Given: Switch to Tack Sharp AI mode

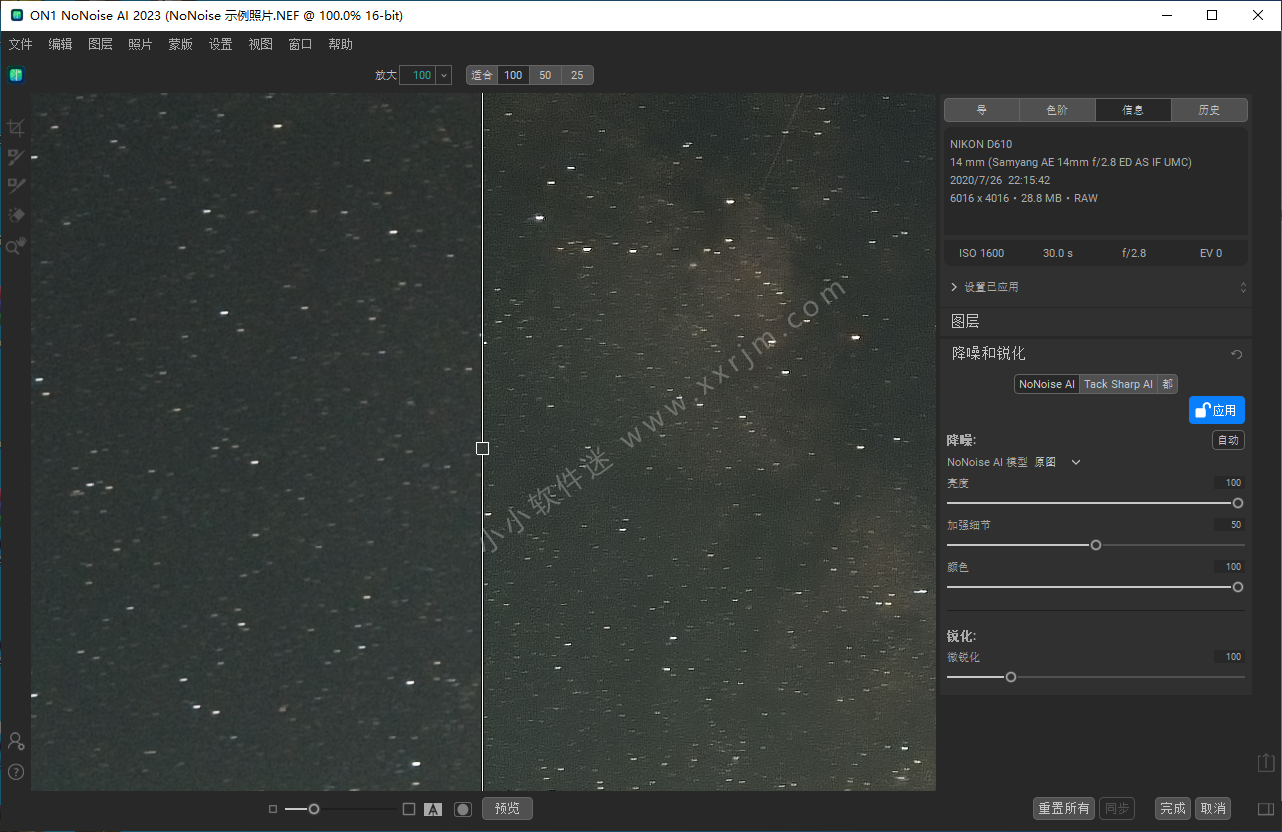Looking at the screenshot, I should click(x=1118, y=384).
